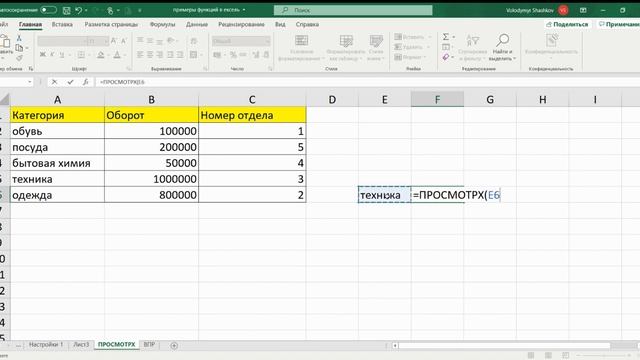Open the file name dropdown in title bar

click(x=244, y=10)
